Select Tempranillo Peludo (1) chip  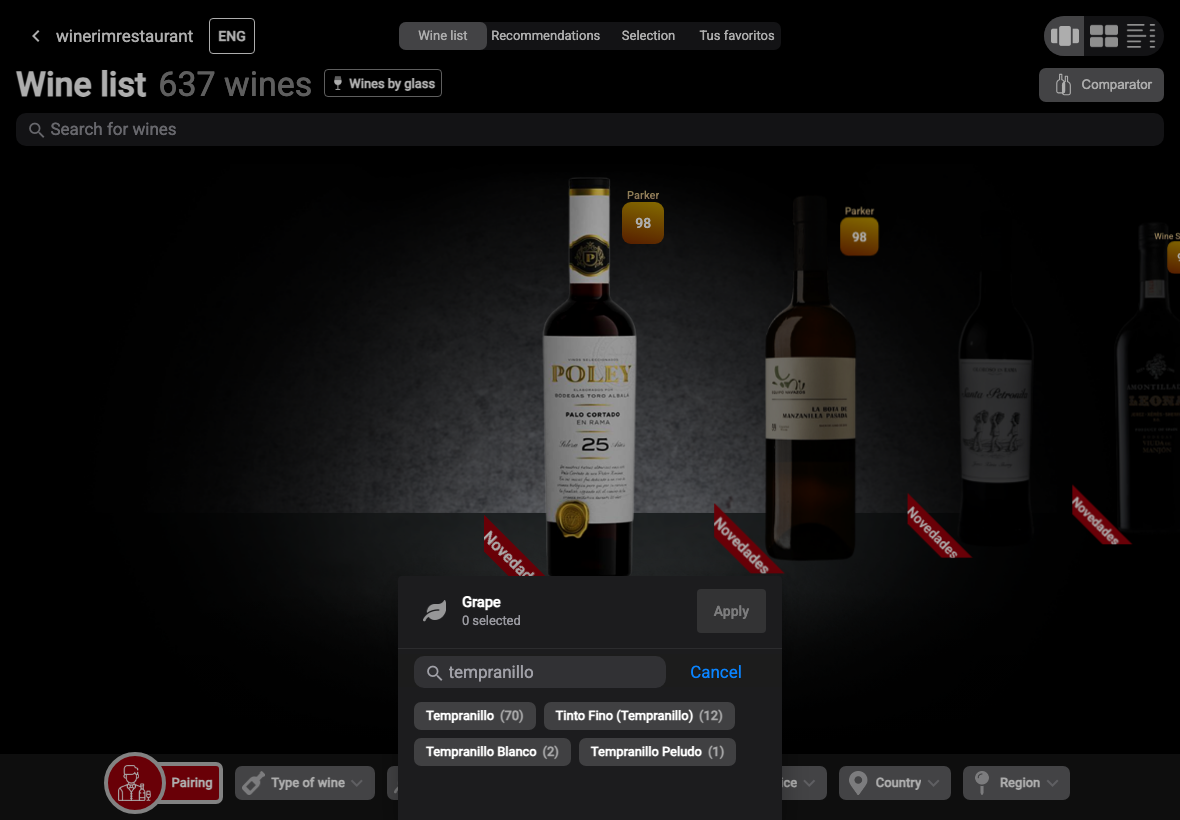(657, 752)
